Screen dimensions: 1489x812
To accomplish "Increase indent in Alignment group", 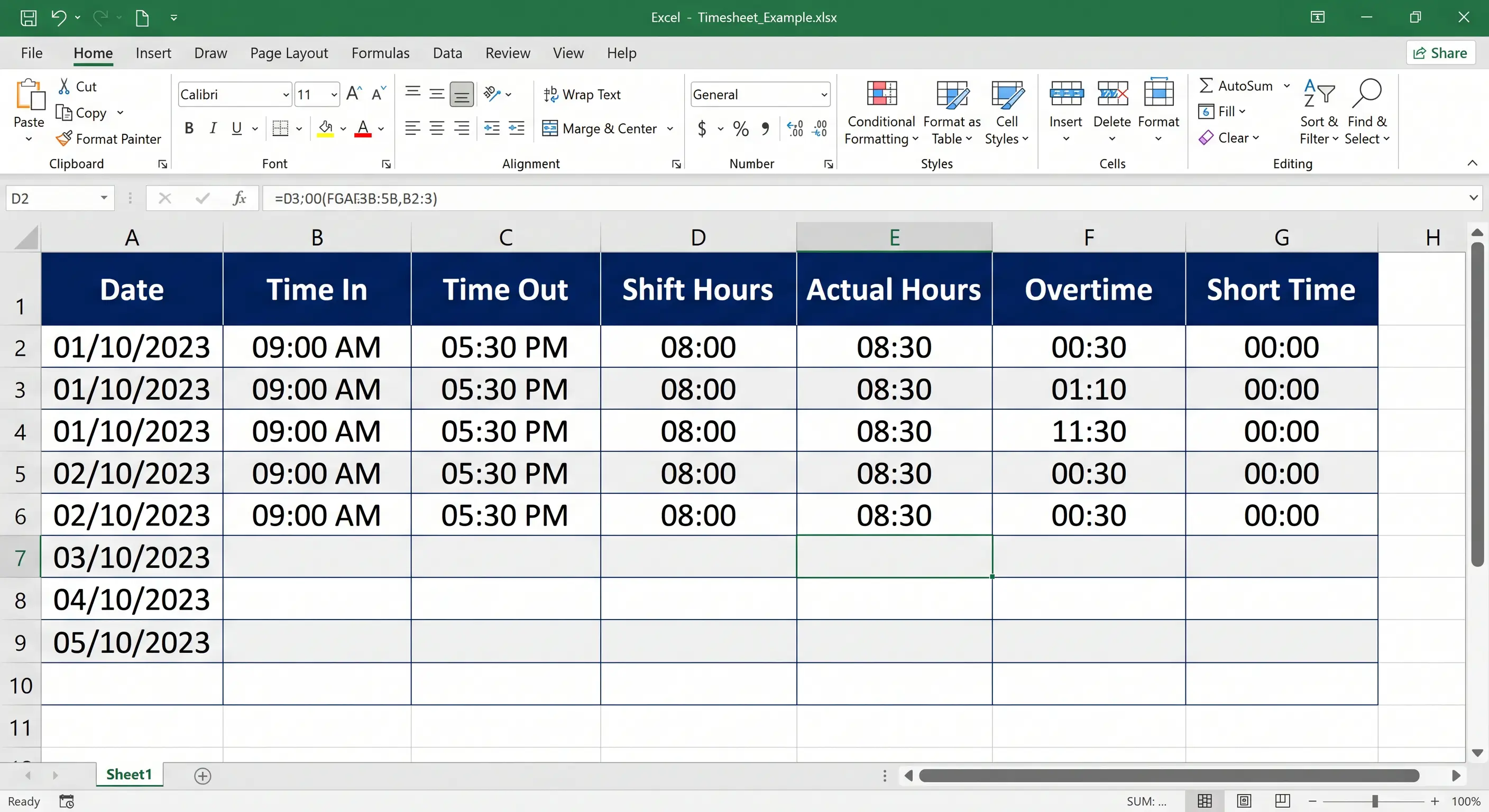I will [516, 128].
